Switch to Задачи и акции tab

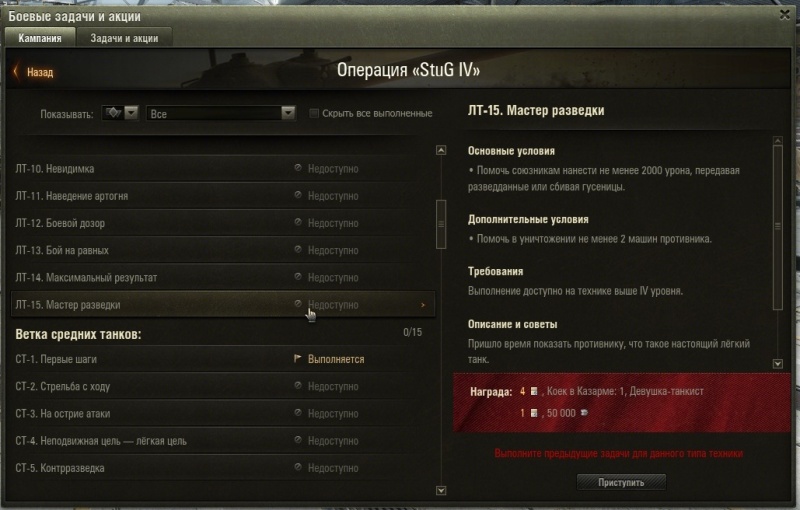(124, 38)
